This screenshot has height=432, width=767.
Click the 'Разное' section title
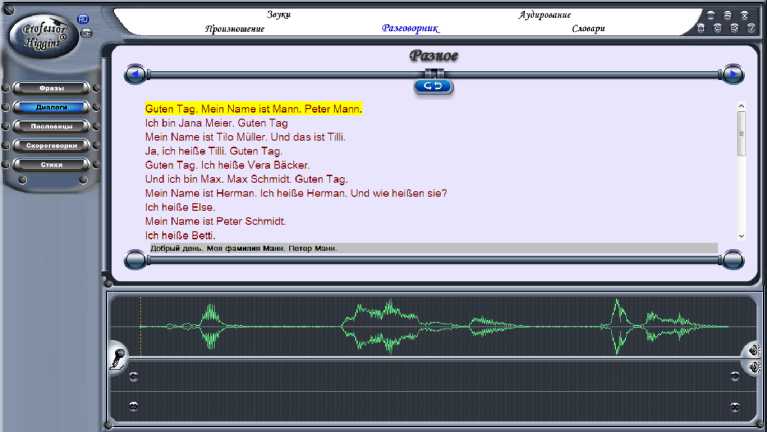433,56
